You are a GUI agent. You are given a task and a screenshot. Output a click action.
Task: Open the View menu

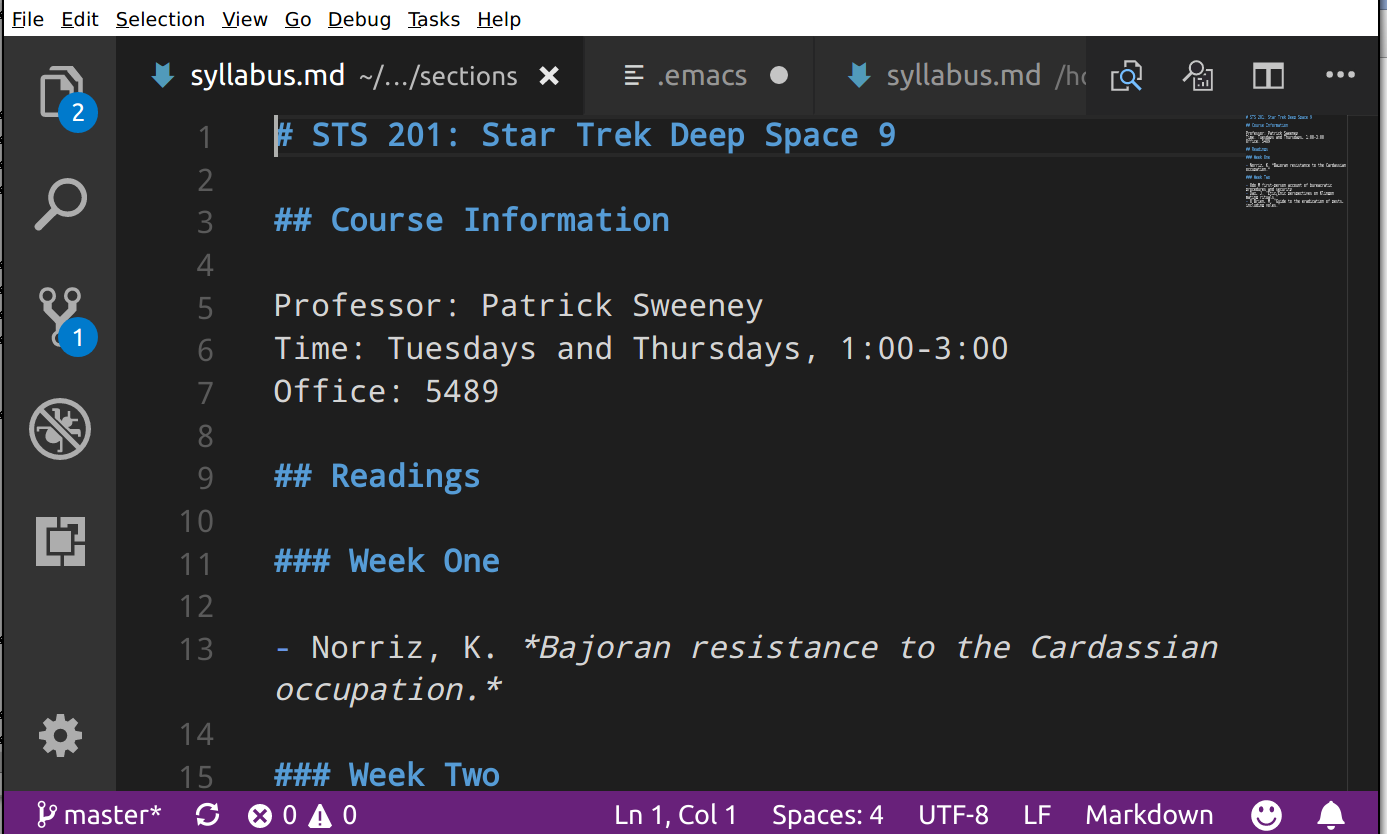[245, 19]
